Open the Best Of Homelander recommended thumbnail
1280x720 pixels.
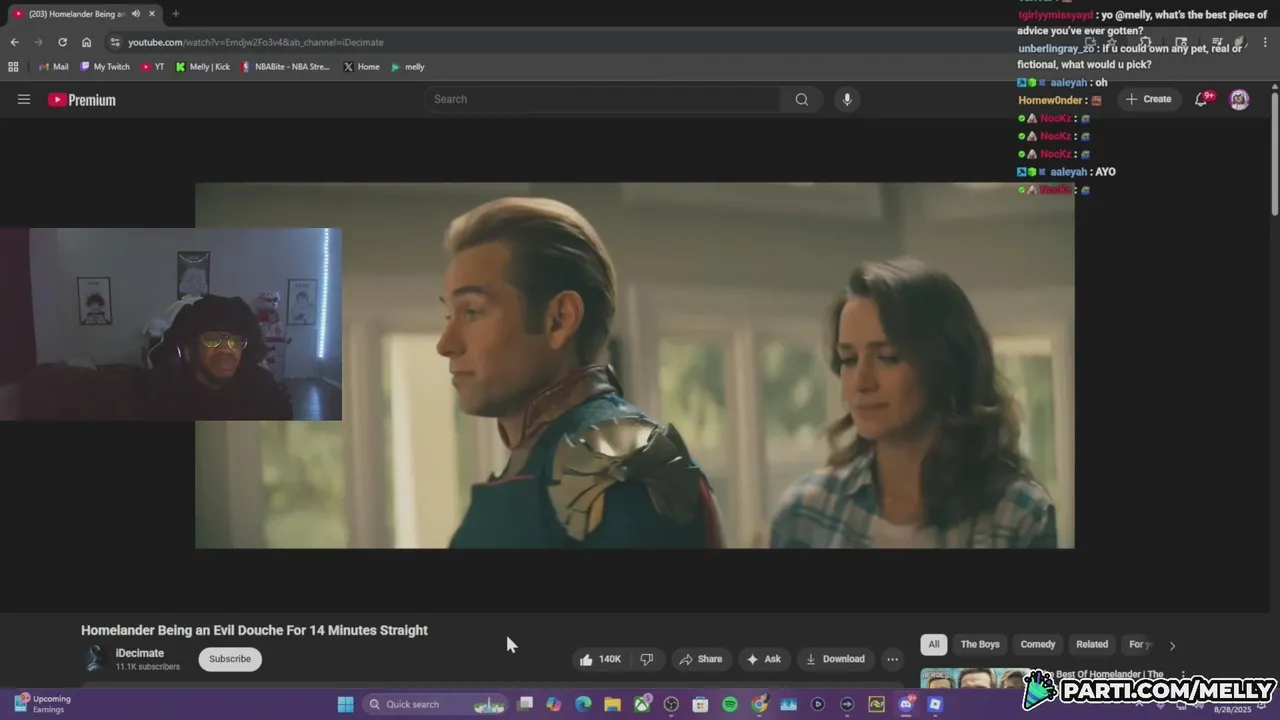tap(975, 680)
